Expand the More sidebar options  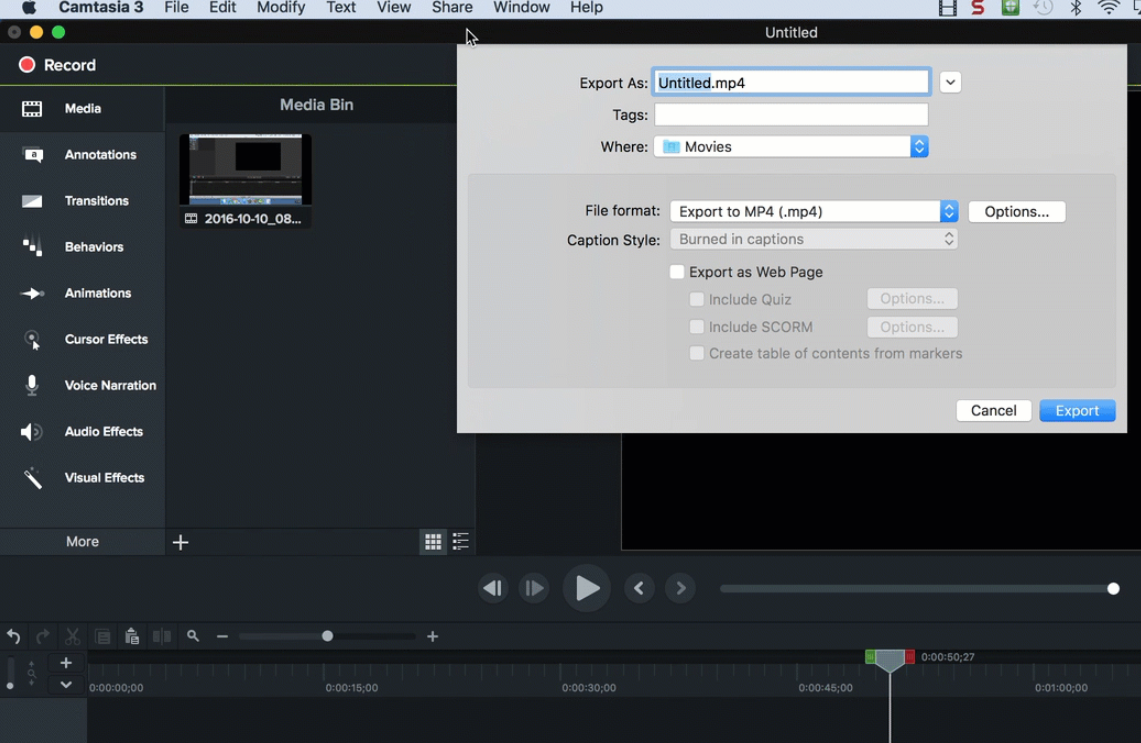82,541
